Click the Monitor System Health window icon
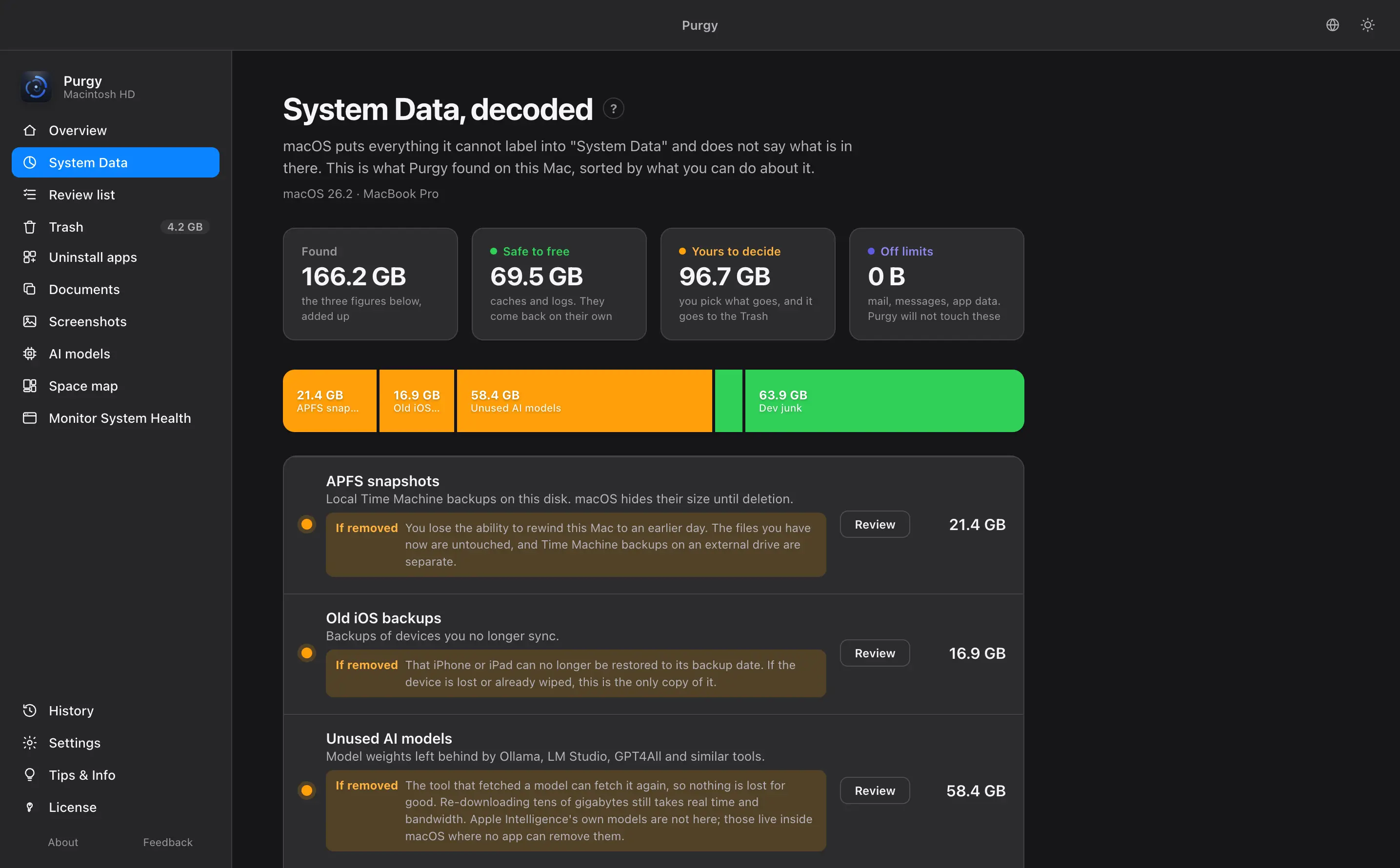 [x=30, y=418]
